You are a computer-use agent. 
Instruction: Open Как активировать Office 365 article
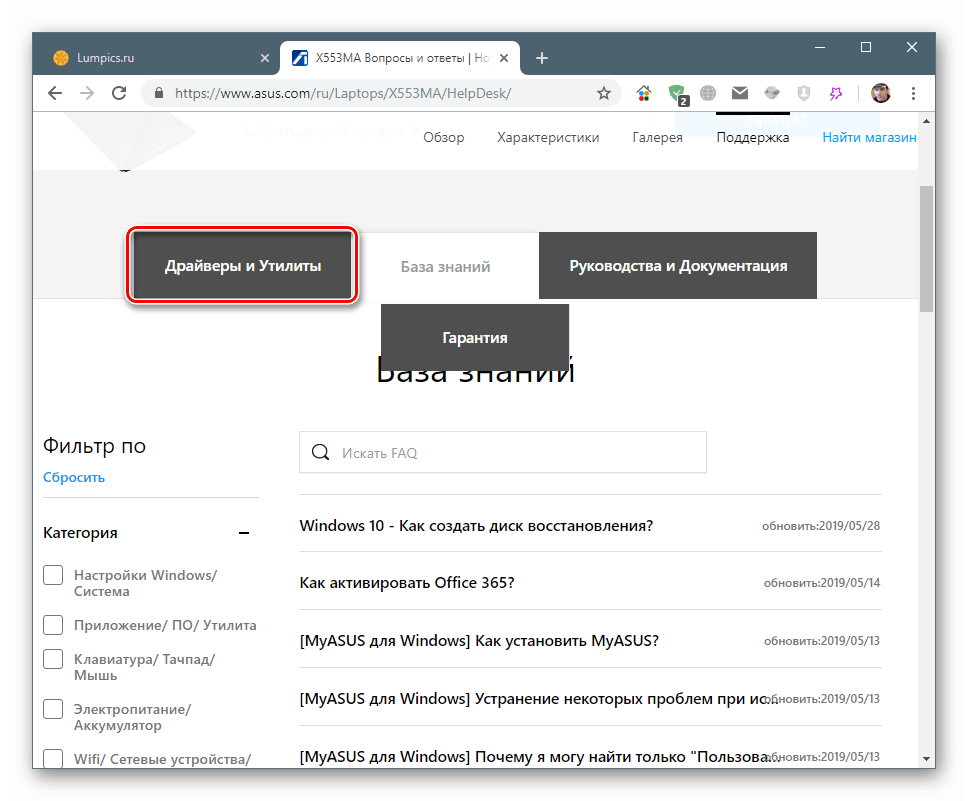click(407, 582)
